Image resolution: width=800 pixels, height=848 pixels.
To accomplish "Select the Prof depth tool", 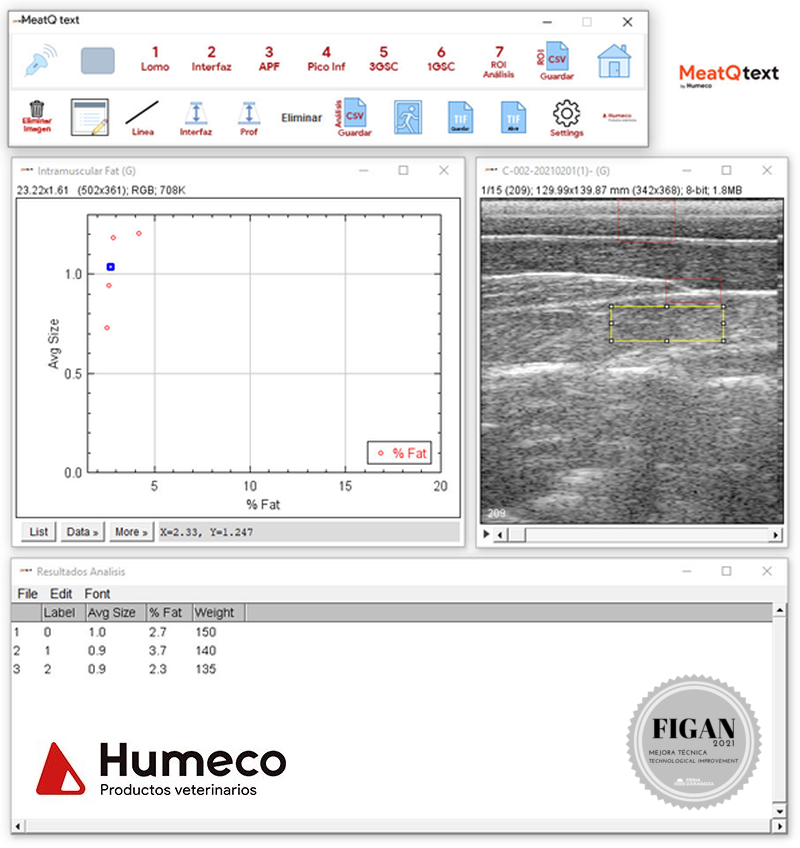I will 248,117.
